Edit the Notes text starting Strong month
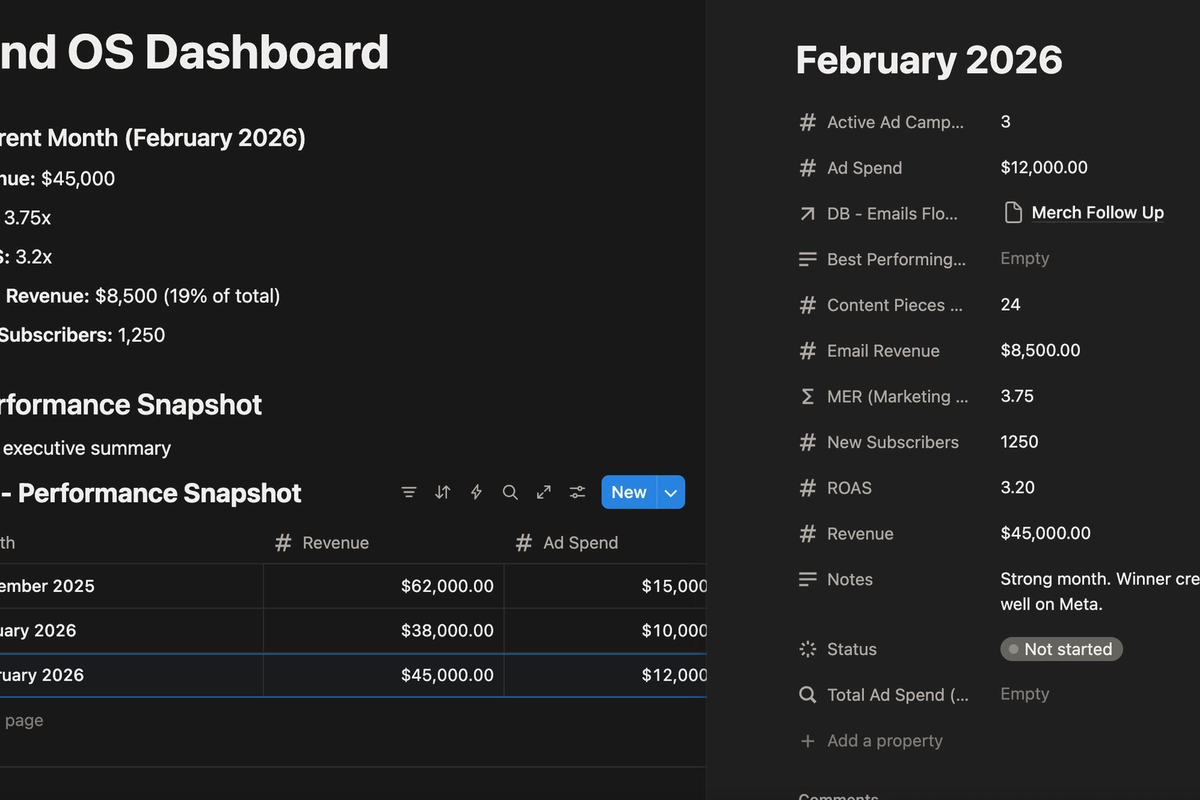 (x=1100, y=592)
